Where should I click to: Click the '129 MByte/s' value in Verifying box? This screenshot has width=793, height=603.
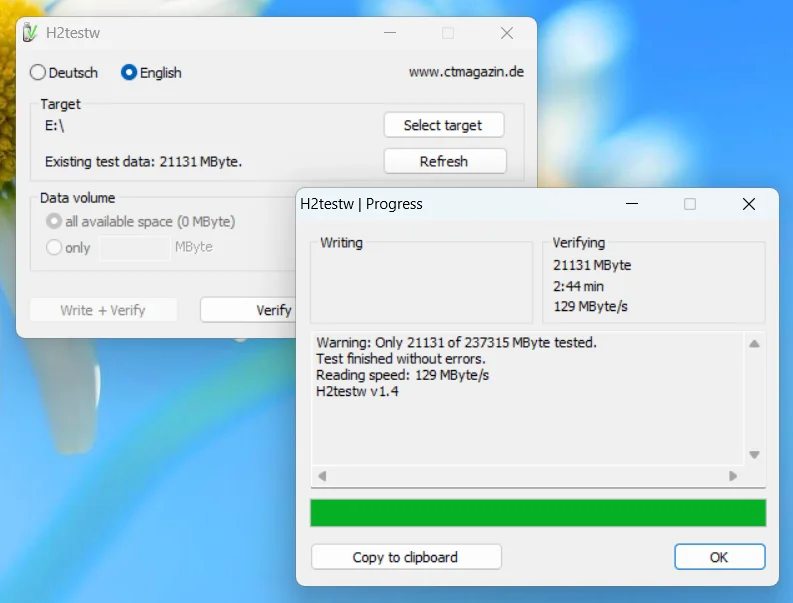(590, 307)
